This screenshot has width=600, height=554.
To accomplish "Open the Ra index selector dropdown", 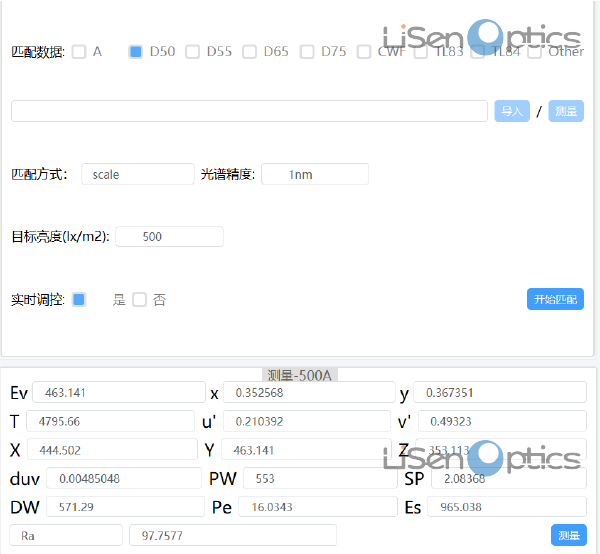I will (66, 535).
